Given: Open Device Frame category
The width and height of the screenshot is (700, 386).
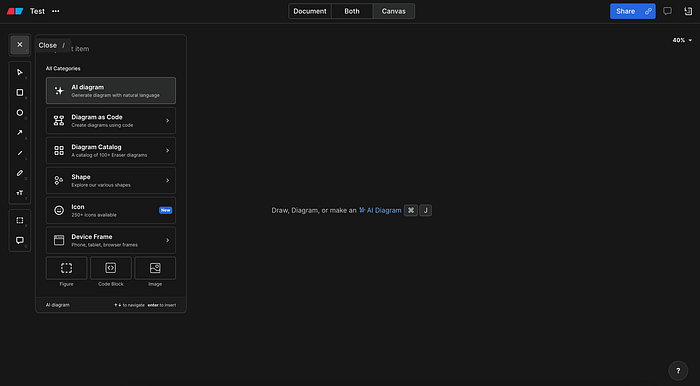Looking at the screenshot, I should point(111,240).
